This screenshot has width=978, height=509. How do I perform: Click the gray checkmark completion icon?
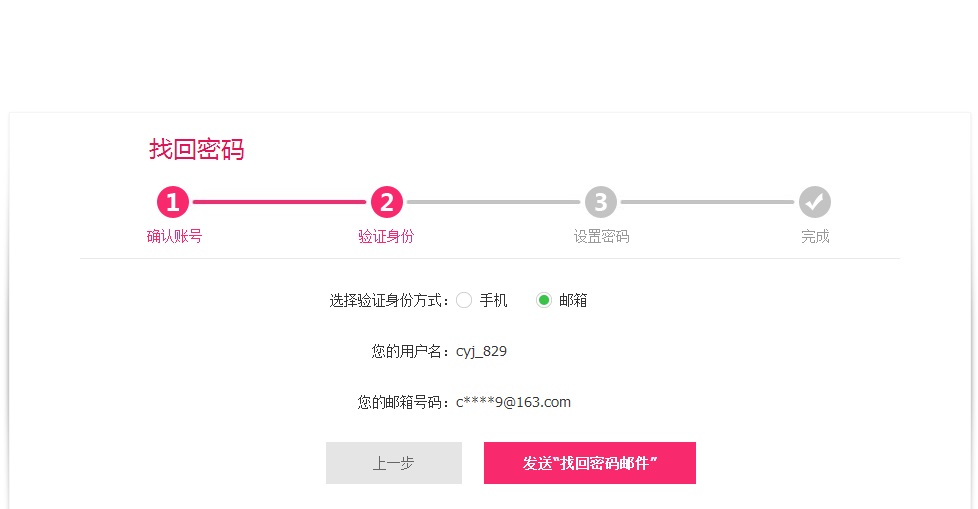click(815, 202)
